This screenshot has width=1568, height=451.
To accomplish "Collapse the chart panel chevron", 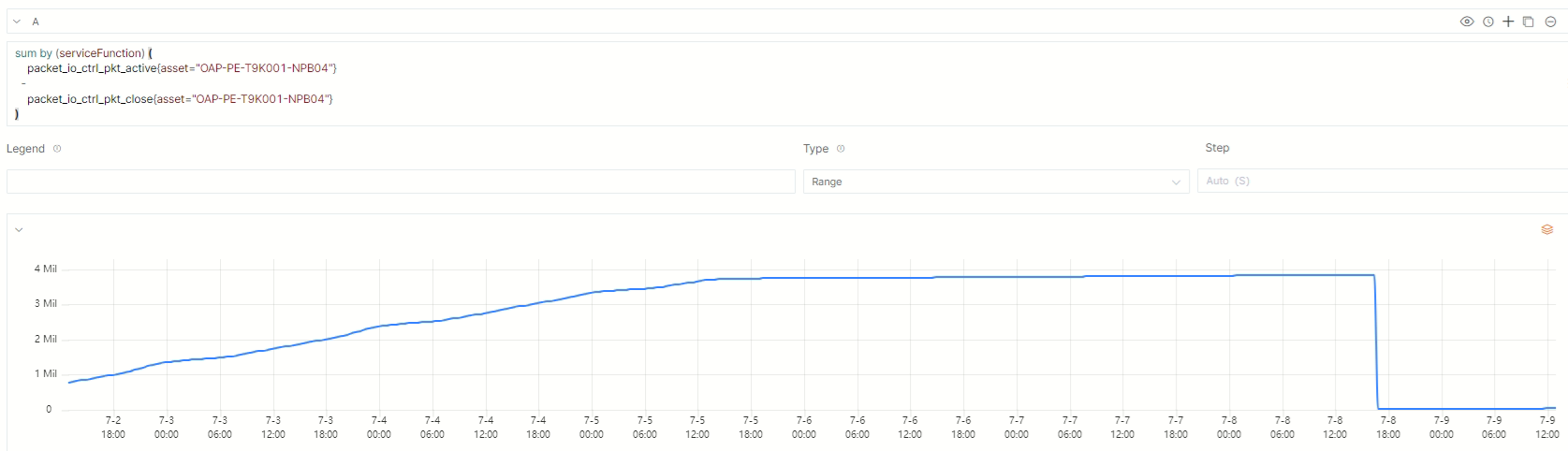I will [17, 229].
